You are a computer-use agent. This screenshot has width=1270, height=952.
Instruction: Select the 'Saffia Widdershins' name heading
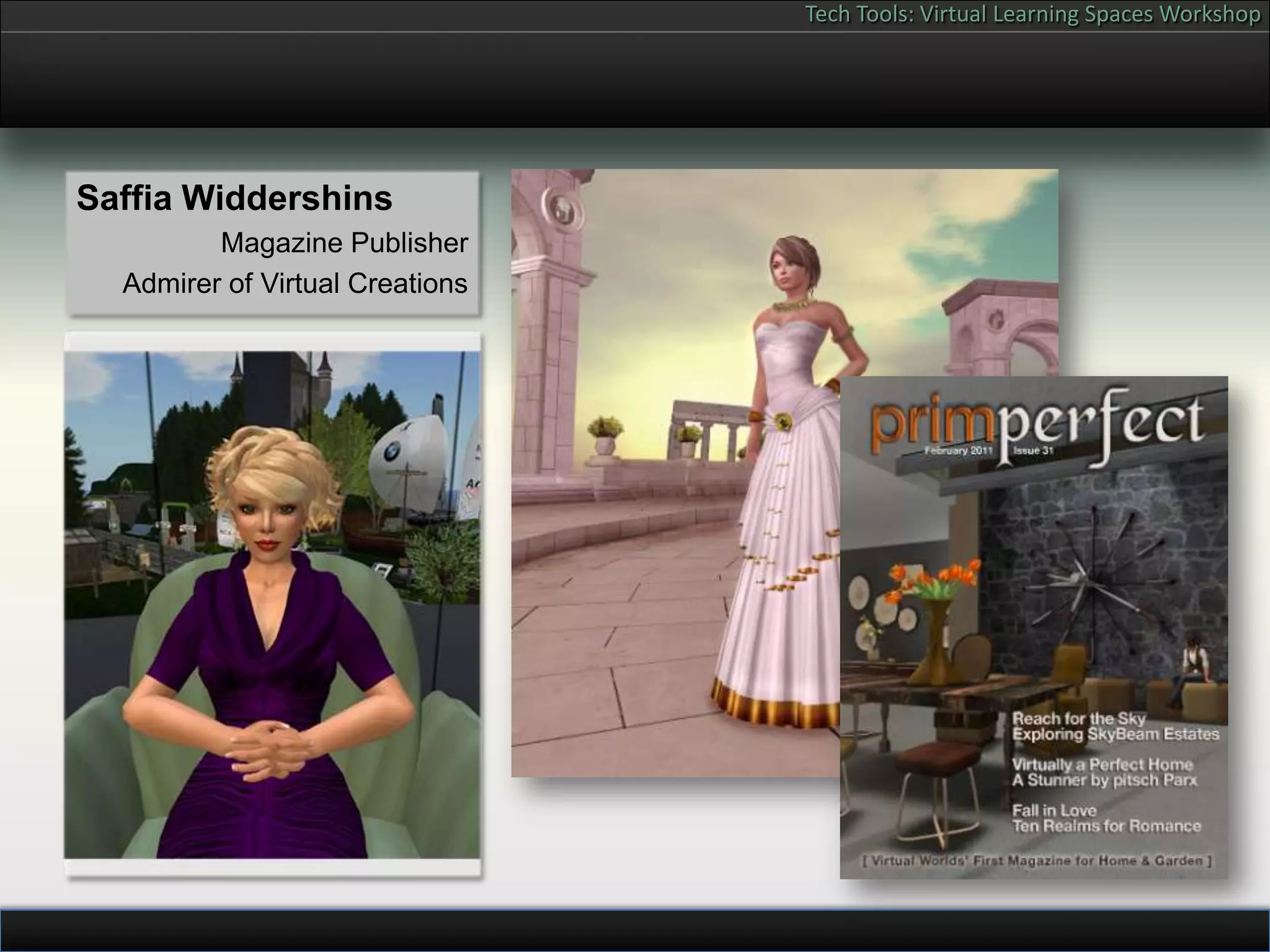pyautogui.click(x=234, y=198)
